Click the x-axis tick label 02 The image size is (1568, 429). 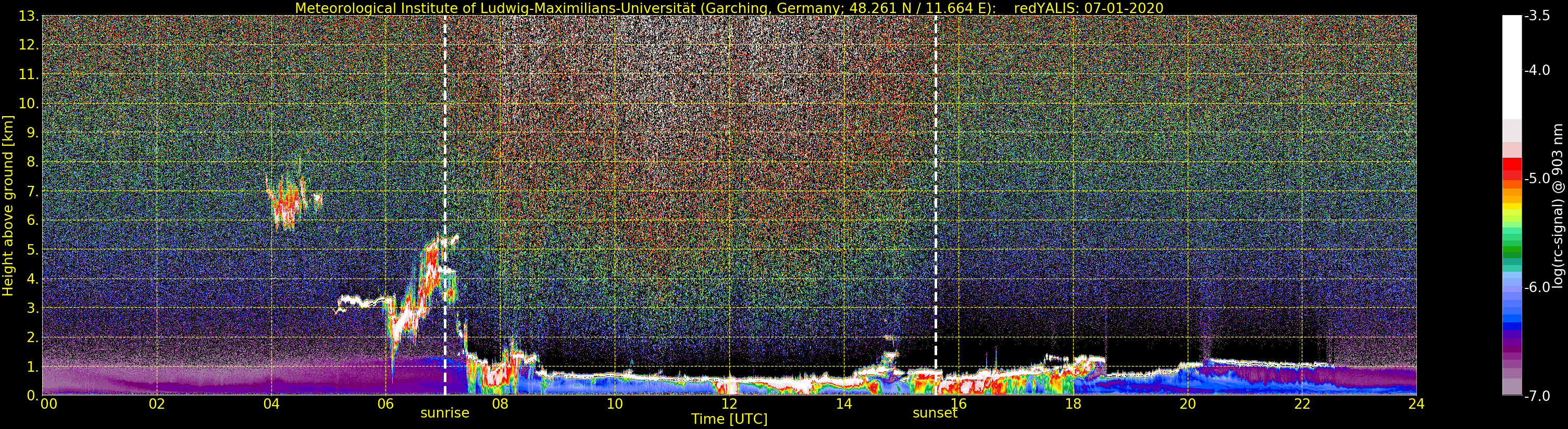coord(157,403)
